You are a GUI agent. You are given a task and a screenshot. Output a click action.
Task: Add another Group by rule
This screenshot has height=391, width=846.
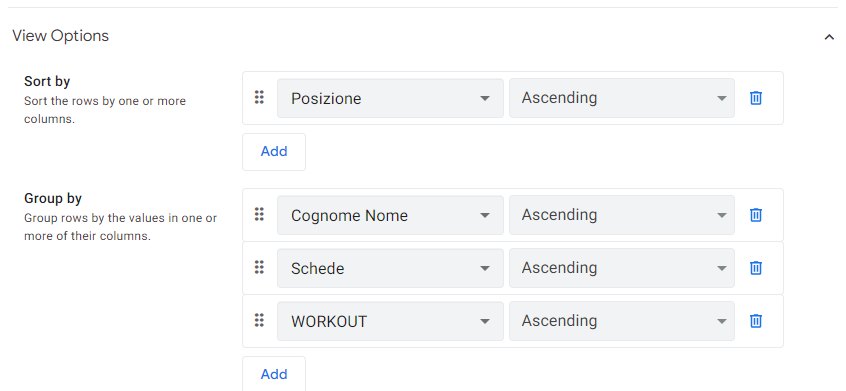pos(274,374)
